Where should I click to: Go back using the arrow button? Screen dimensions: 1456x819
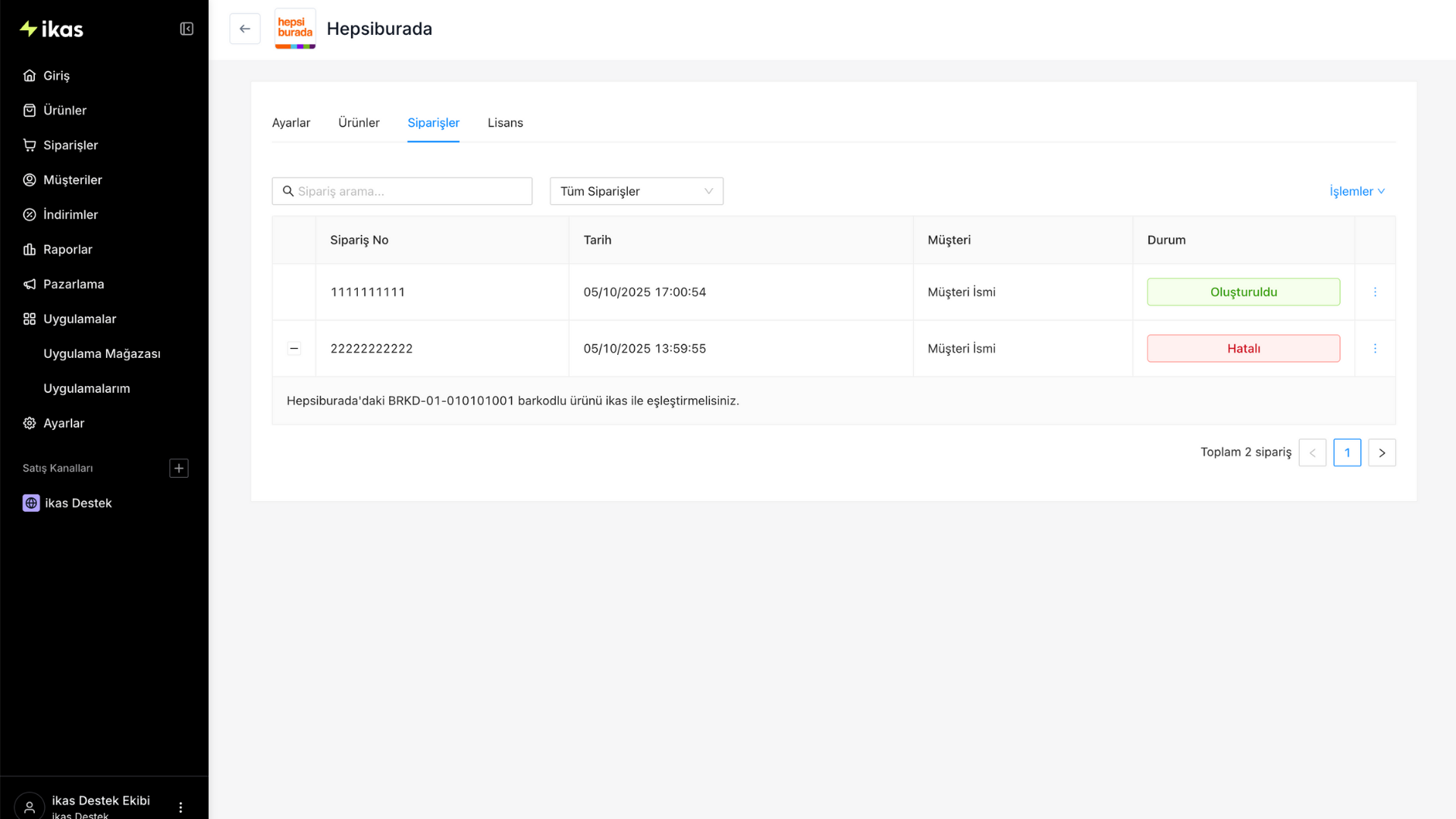(245, 29)
